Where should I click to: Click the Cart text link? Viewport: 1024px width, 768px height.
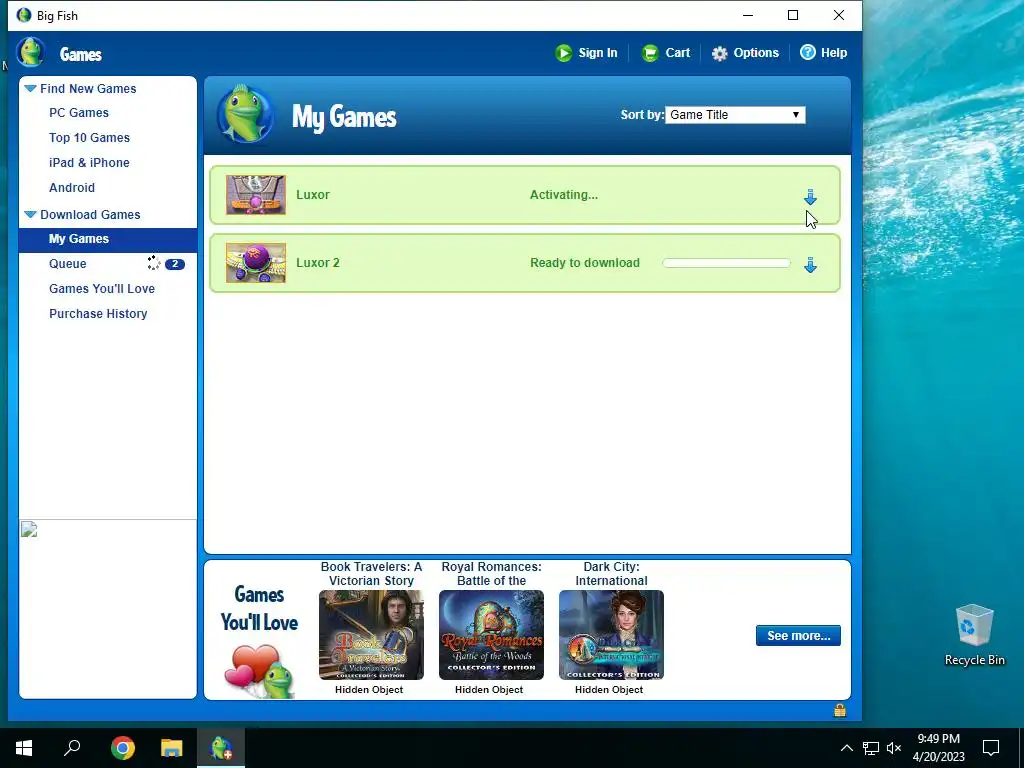pyautogui.click(x=677, y=53)
